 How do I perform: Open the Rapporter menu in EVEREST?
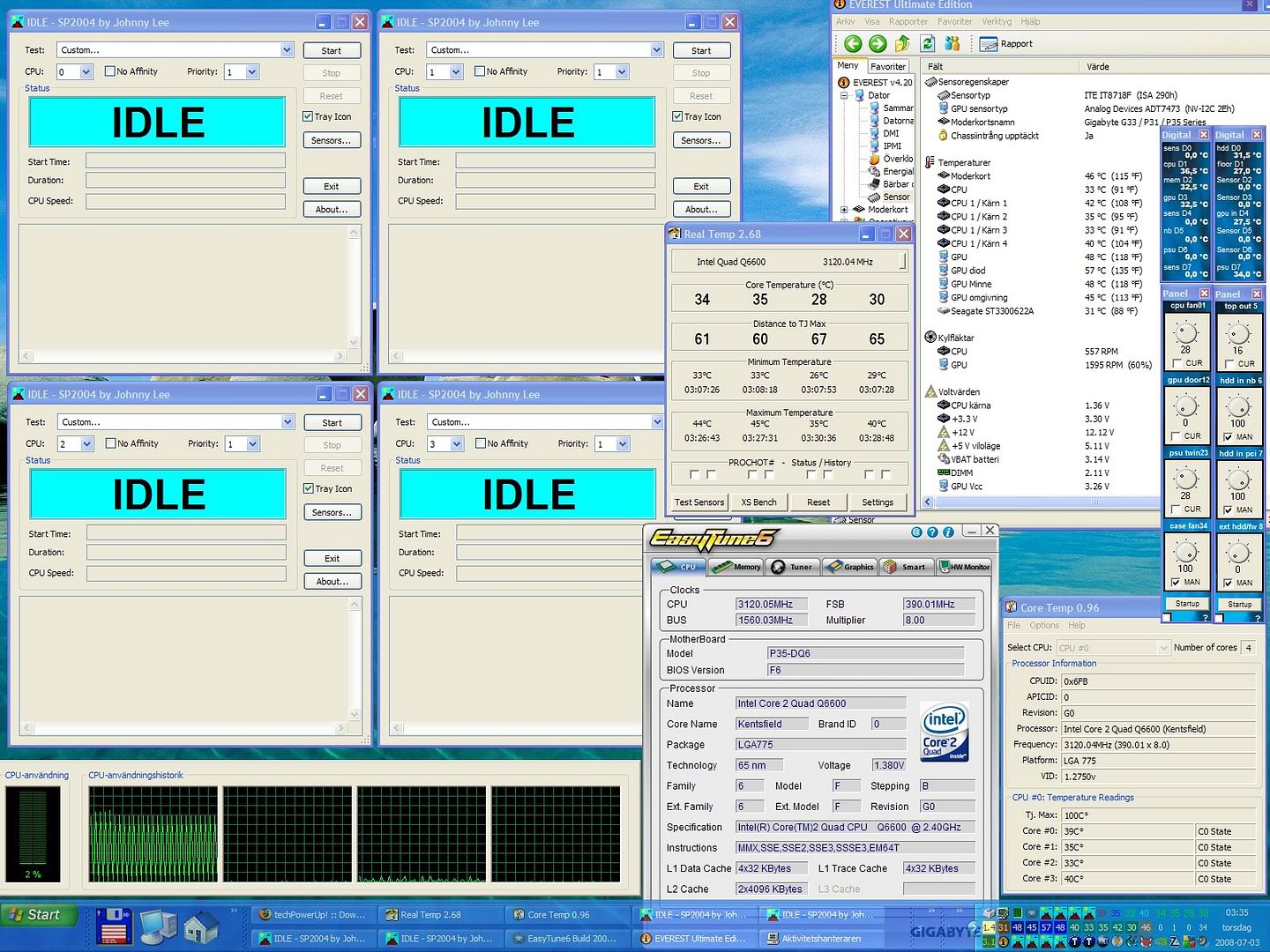tap(908, 21)
